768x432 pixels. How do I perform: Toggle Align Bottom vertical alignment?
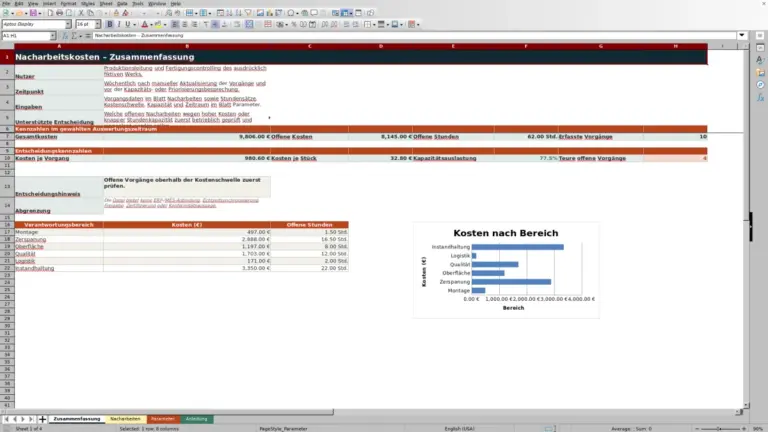click(x=224, y=24)
